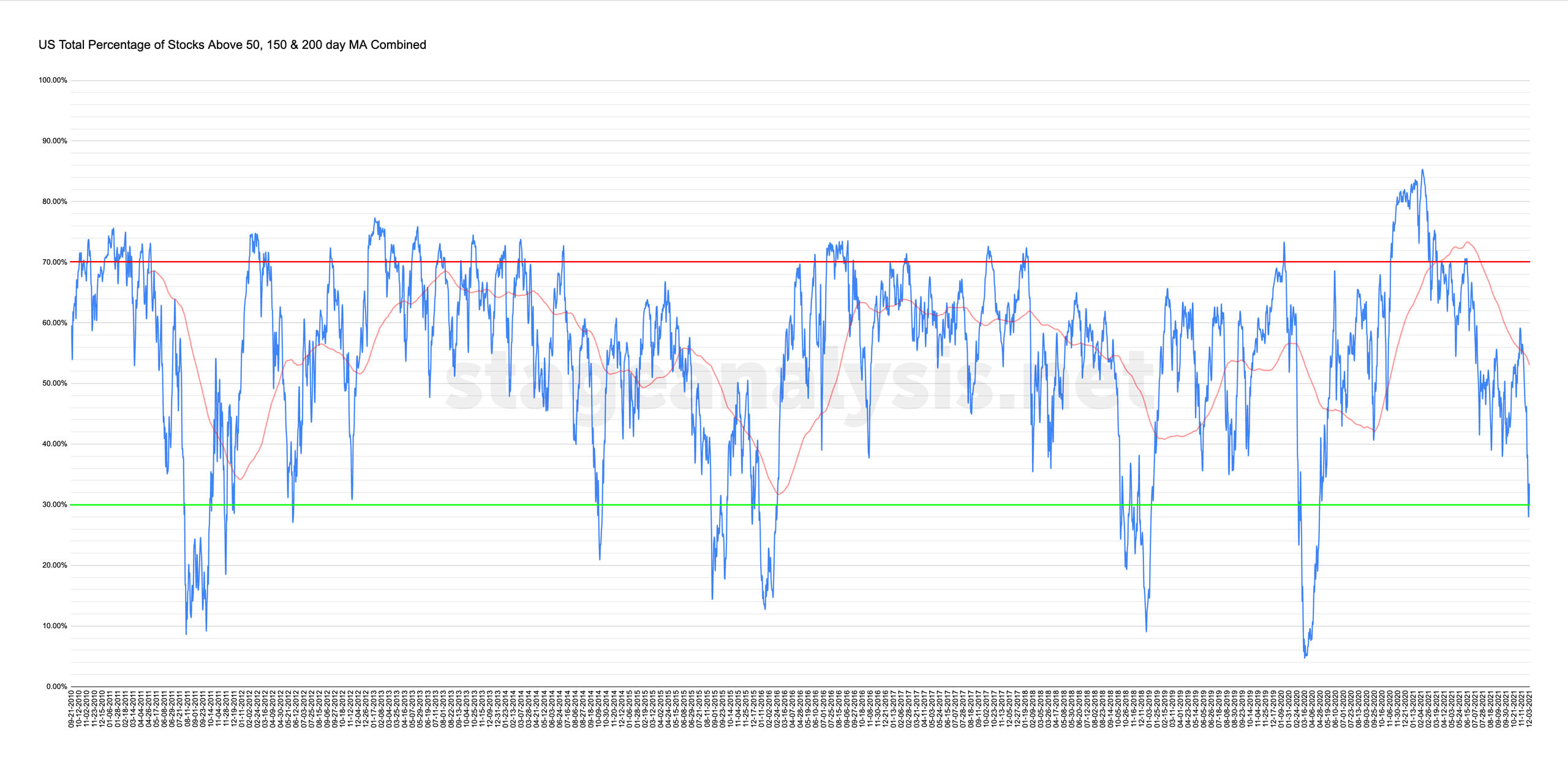Click the 30.00% y-axis label
The height and width of the screenshot is (766, 1568).
55,505
